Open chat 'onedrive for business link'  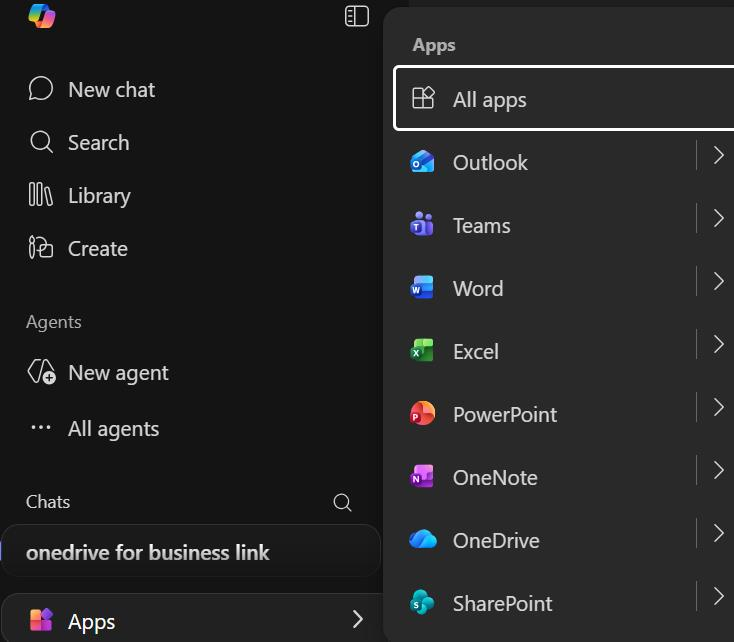point(191,552)
